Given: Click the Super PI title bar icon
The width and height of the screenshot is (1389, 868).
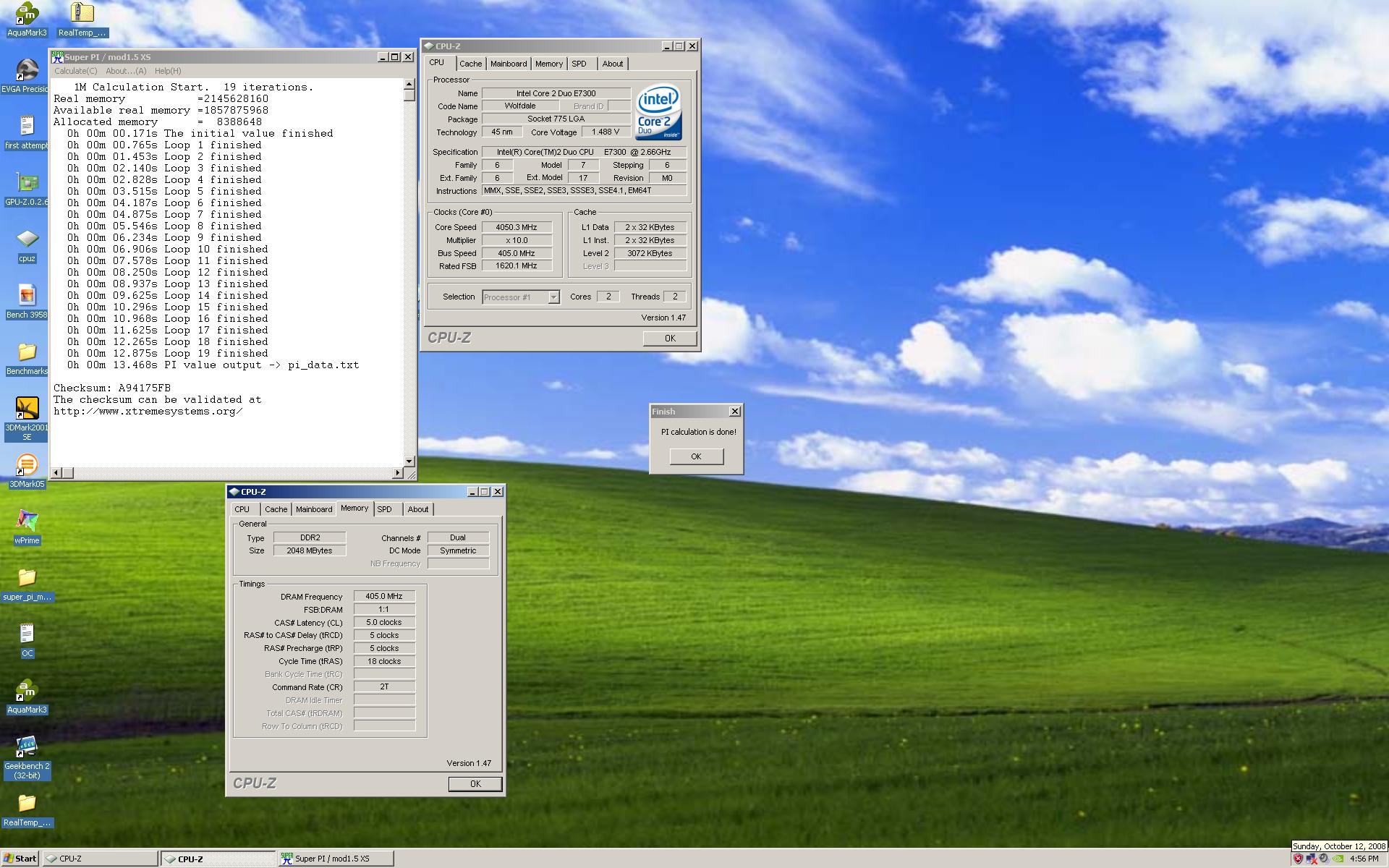Looking at the screenshot, I should click(57, 56).
